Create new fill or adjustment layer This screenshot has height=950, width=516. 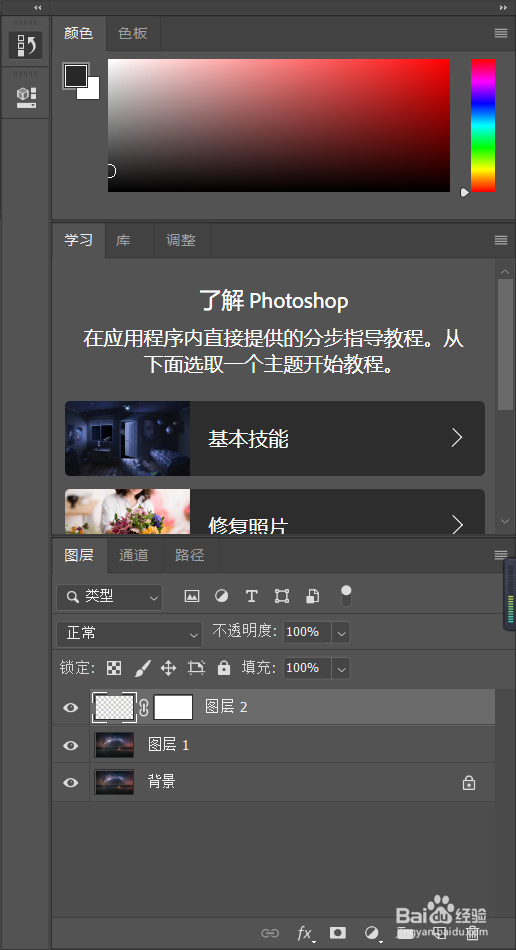372,933
